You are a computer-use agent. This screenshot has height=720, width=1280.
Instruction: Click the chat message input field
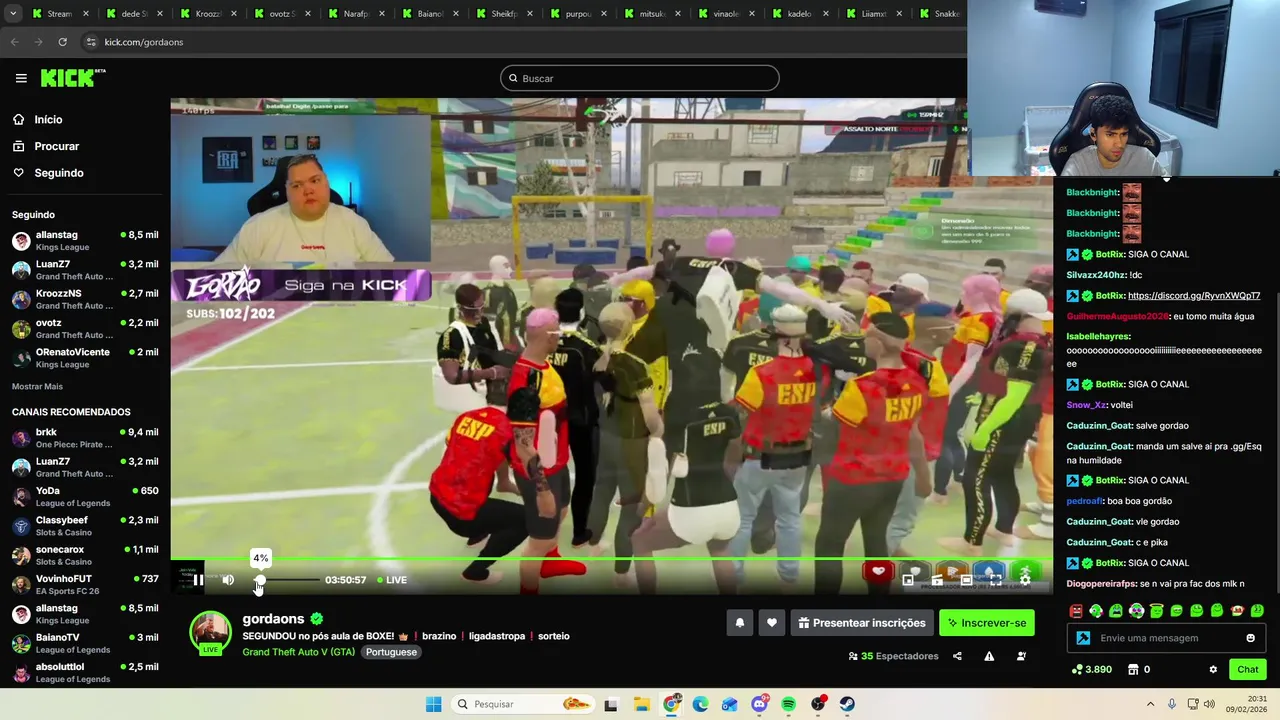point(1168,638)
